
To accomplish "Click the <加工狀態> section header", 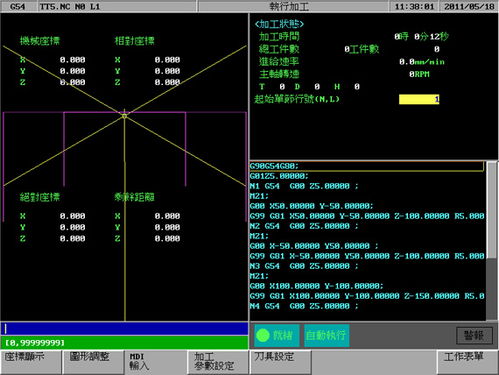I will coord(279,24).
